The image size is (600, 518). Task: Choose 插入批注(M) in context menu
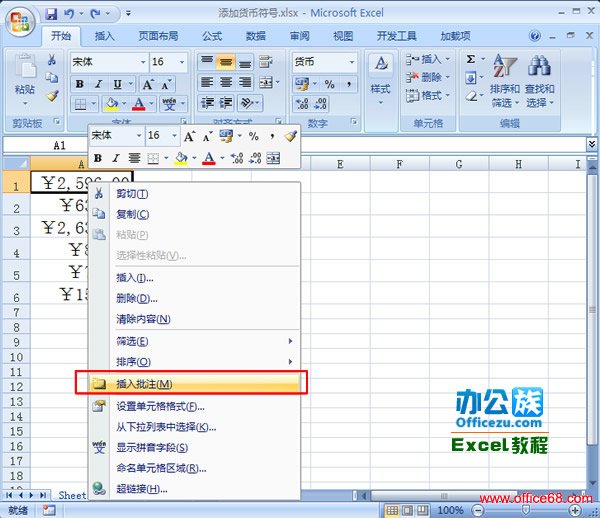point(195,384)
